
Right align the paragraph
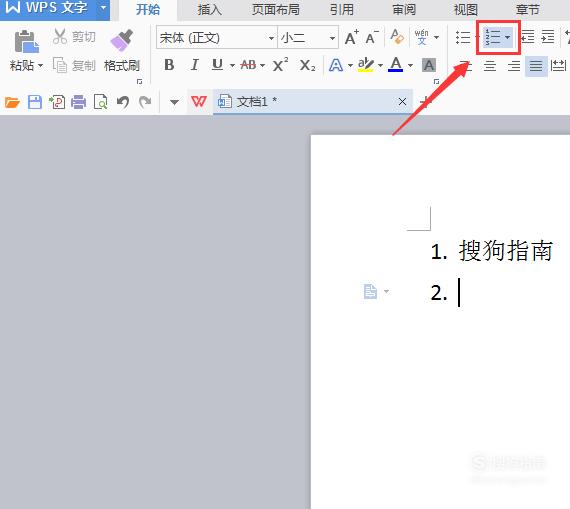tap(513, 66)
